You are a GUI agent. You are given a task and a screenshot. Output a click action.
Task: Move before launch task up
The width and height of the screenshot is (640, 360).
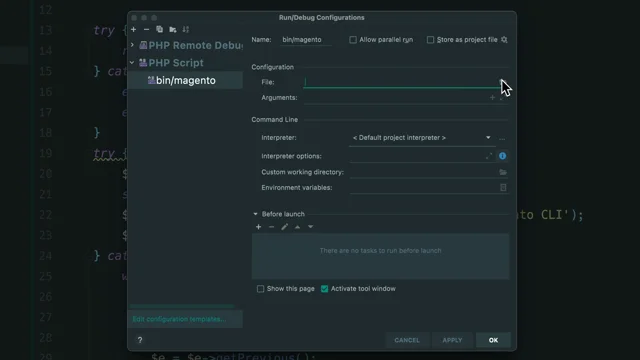coord(298,227)
